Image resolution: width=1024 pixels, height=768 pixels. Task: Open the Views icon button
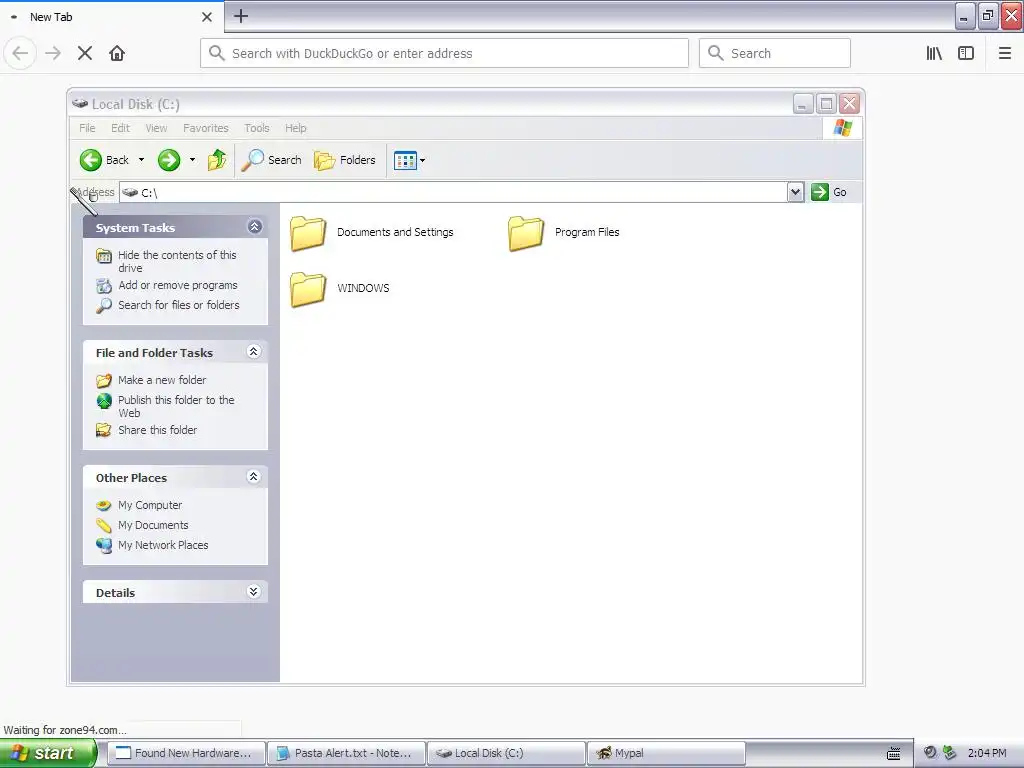(405, 160)
